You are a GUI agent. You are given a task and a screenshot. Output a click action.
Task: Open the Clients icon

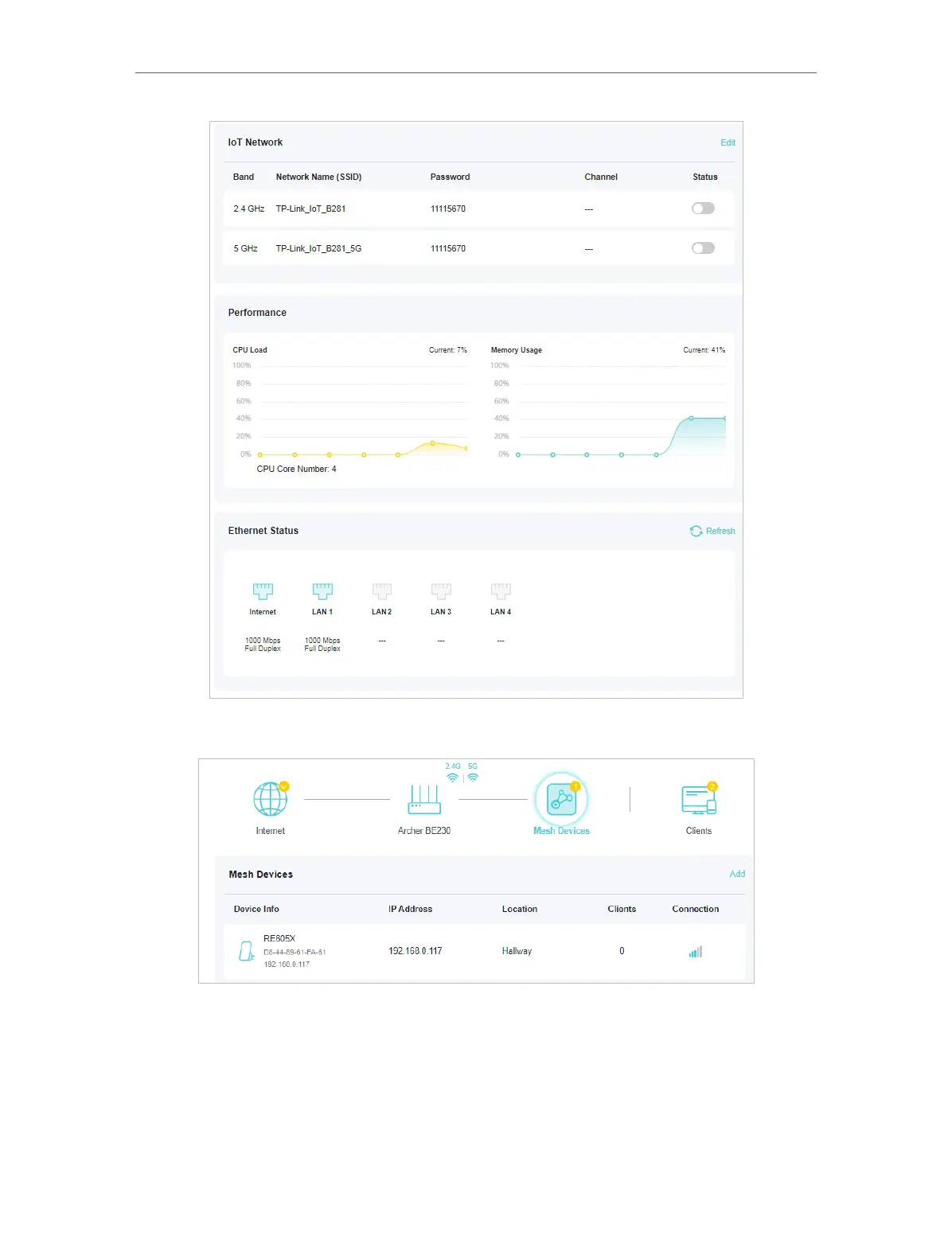[x=699, y=799]
